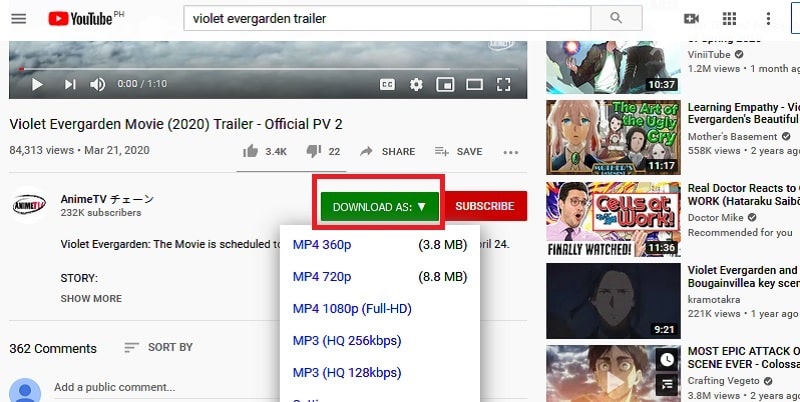Viewport: 800px width, 402px height.
Task: Click the Add a public comment field
Action: [x=290, y=388]
